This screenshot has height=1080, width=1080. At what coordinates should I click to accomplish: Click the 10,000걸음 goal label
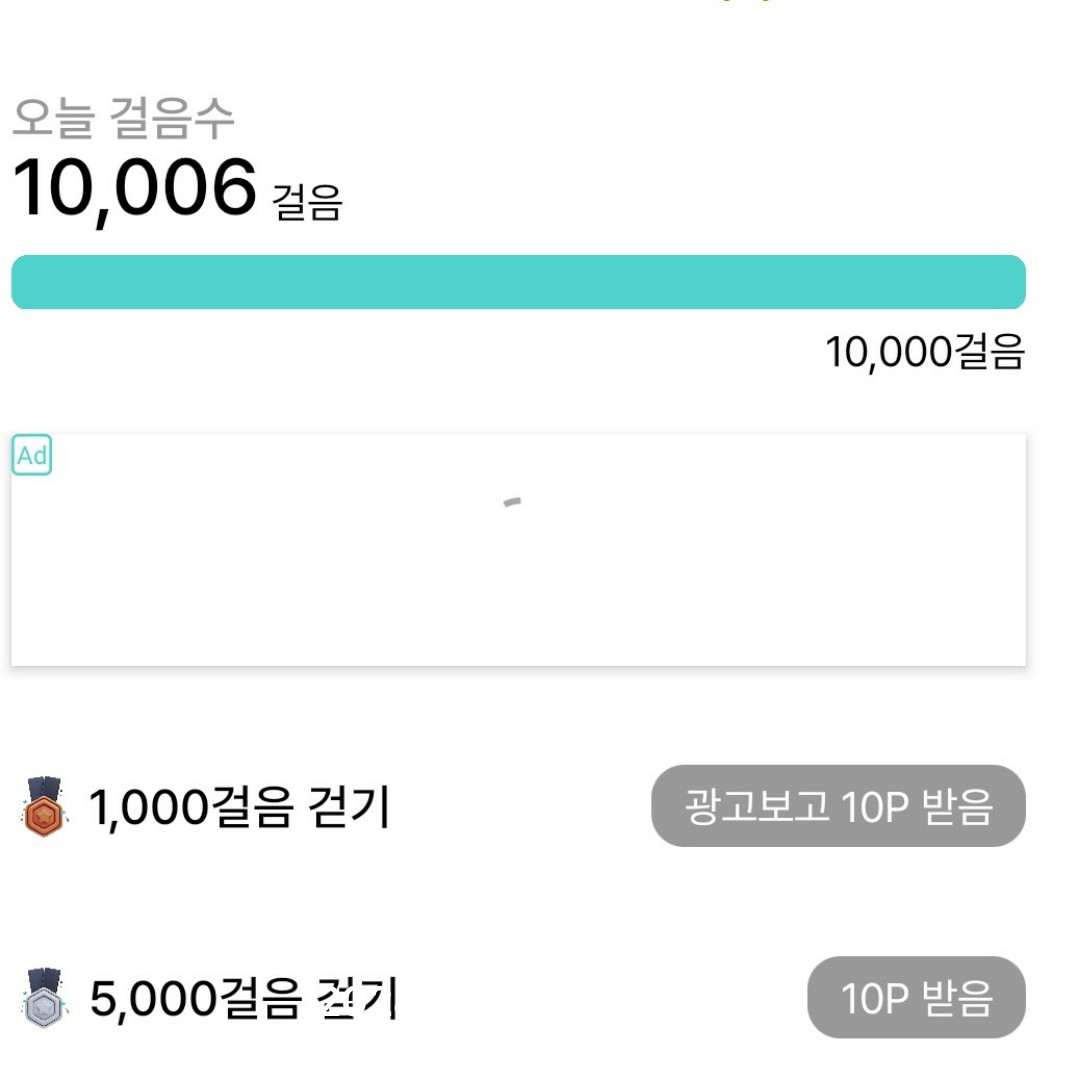[924, 352]
